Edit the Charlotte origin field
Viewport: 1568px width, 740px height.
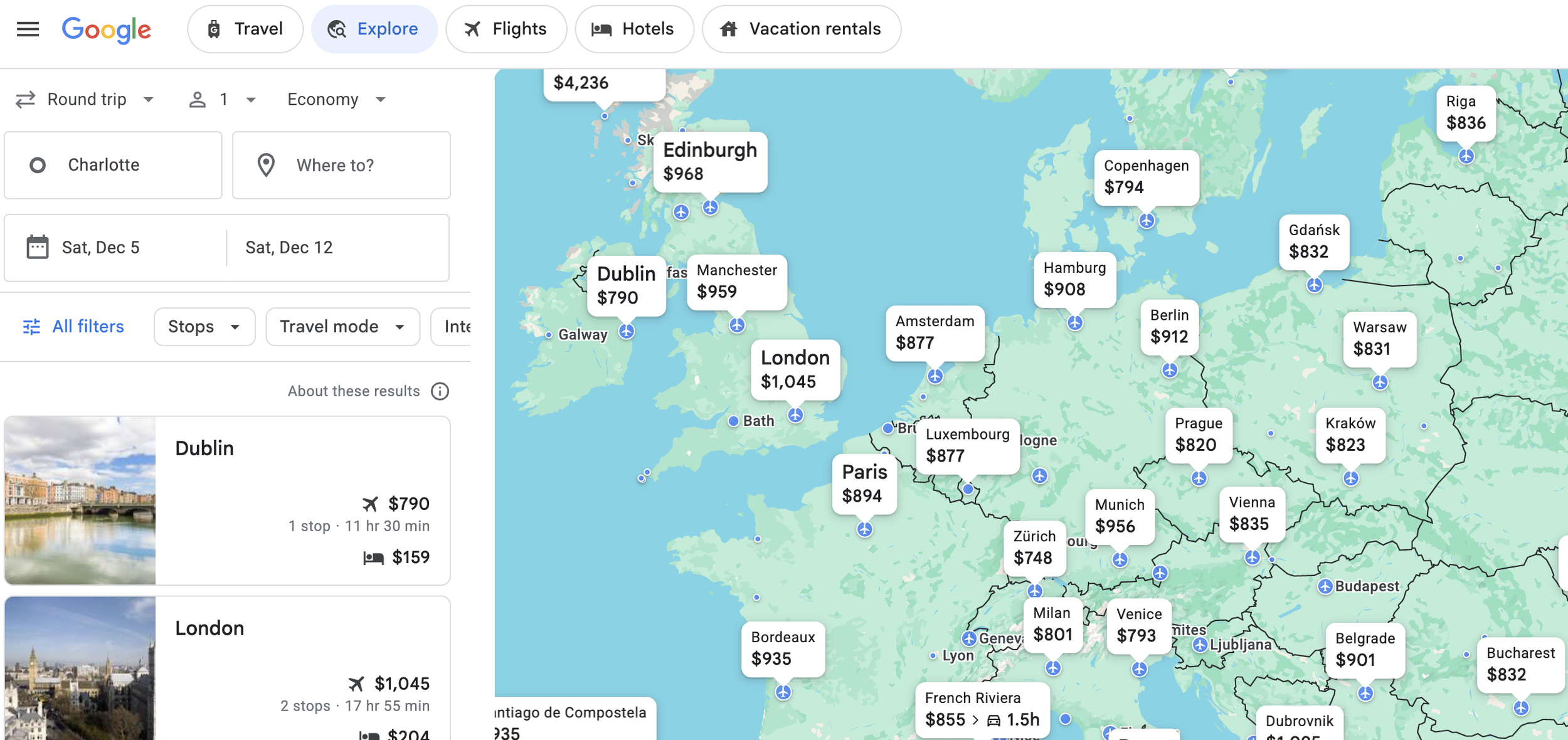point(113,165)
